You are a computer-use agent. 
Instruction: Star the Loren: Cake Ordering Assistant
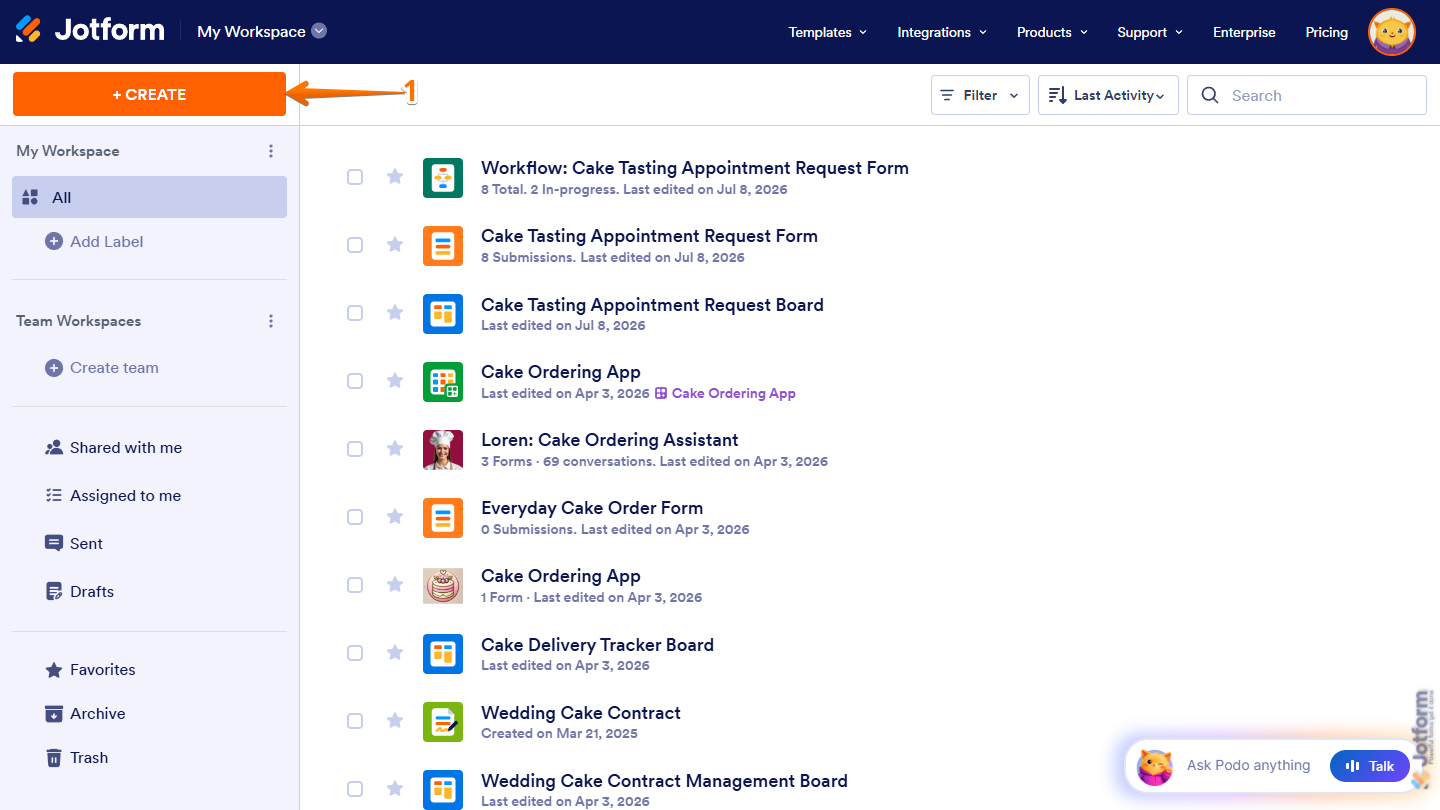point(395,449)
